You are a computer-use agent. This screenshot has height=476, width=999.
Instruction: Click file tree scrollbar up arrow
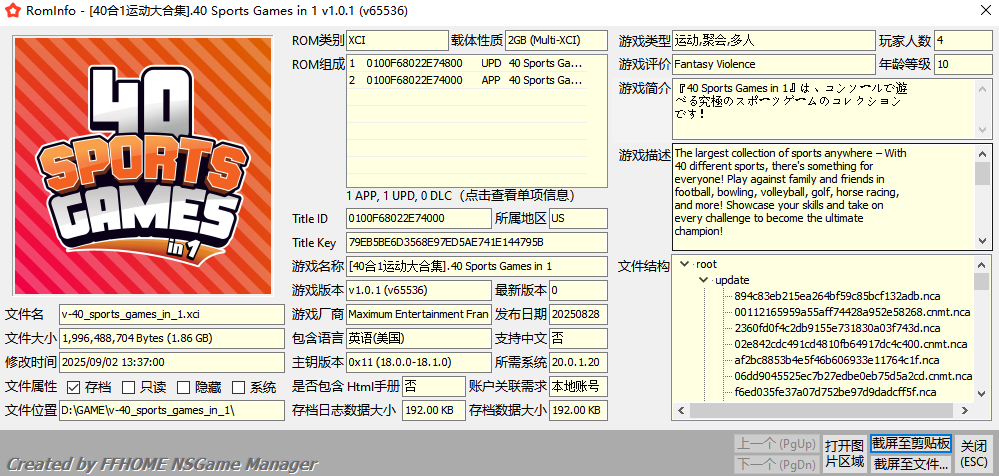pos(982,264)
